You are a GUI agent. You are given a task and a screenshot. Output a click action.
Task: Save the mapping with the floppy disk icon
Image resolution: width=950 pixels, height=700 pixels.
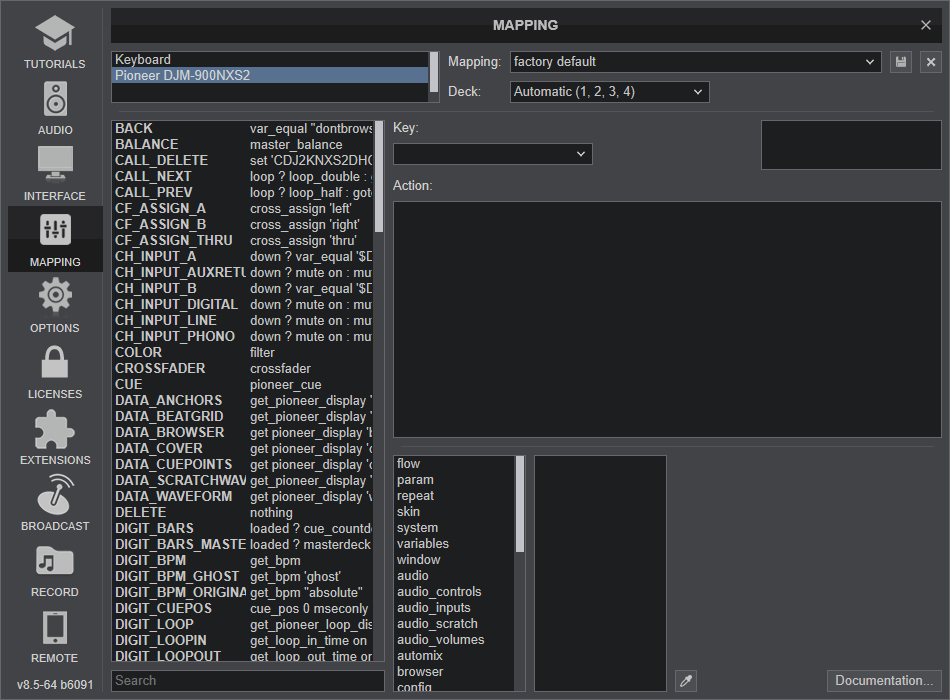pos(901,62)
